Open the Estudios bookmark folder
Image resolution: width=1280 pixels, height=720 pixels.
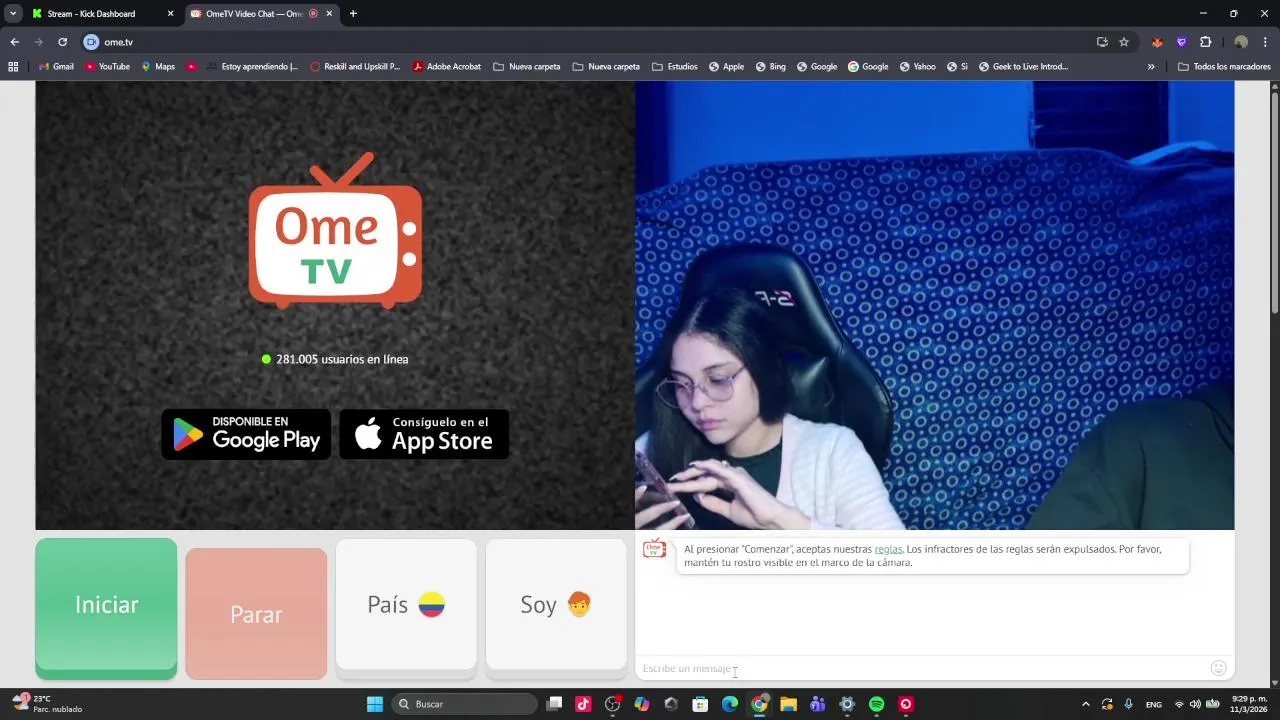[x=675, y=67]
